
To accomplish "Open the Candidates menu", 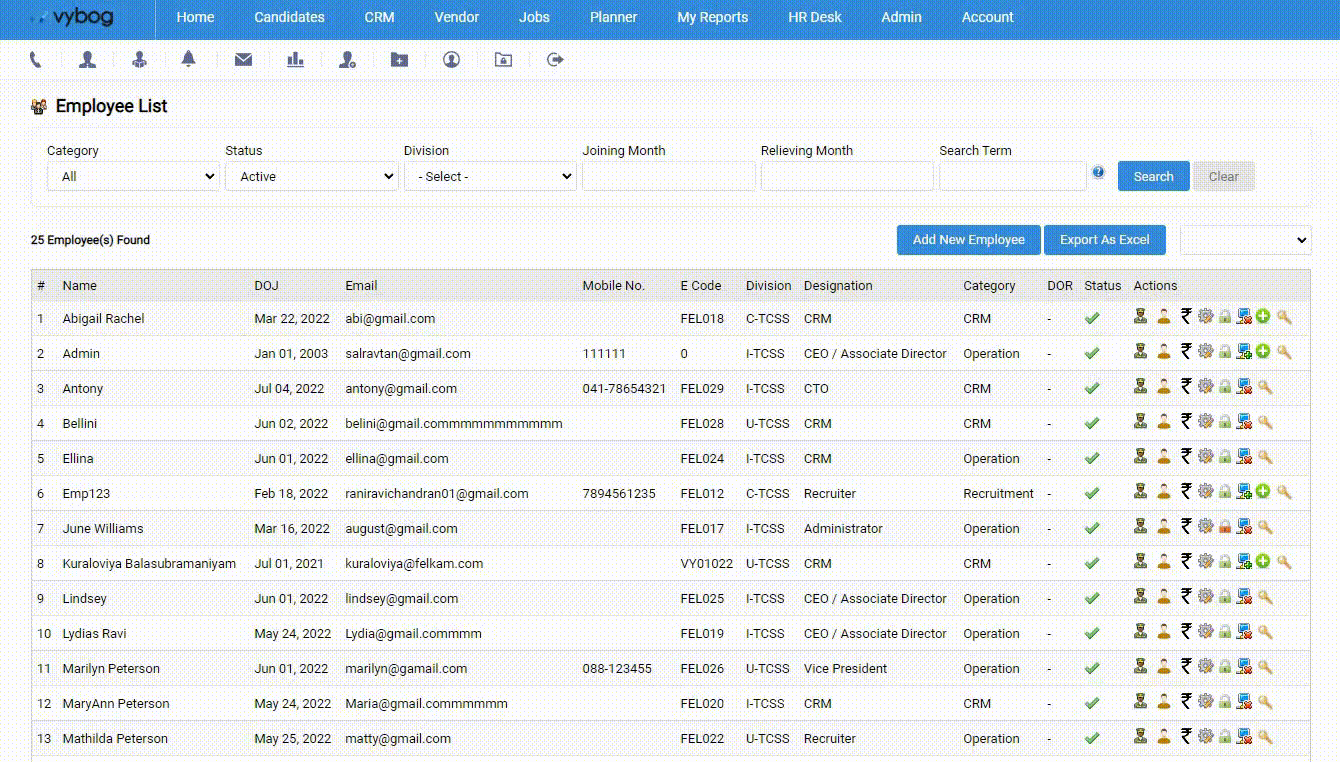I will click(x=289, y=17).
